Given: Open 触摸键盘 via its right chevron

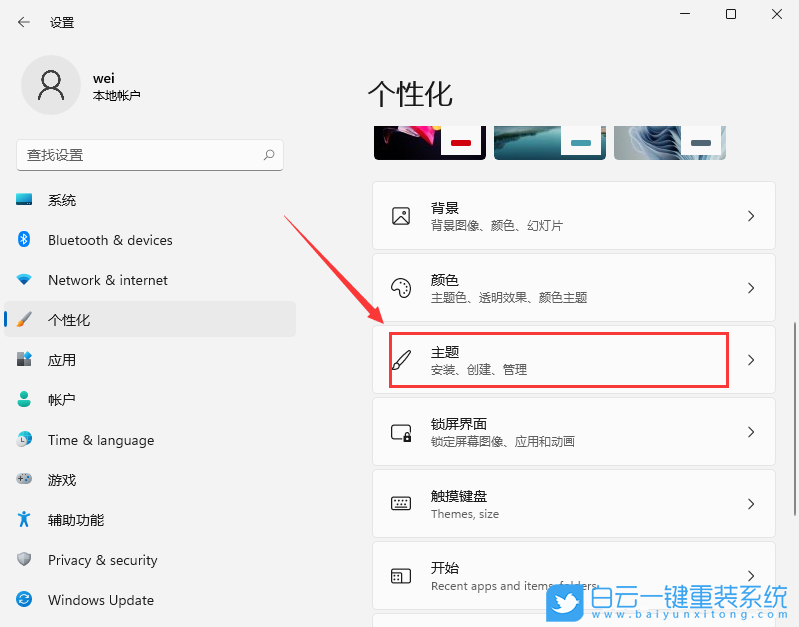Looking at the screenshot, I should [x=751, y=504].
